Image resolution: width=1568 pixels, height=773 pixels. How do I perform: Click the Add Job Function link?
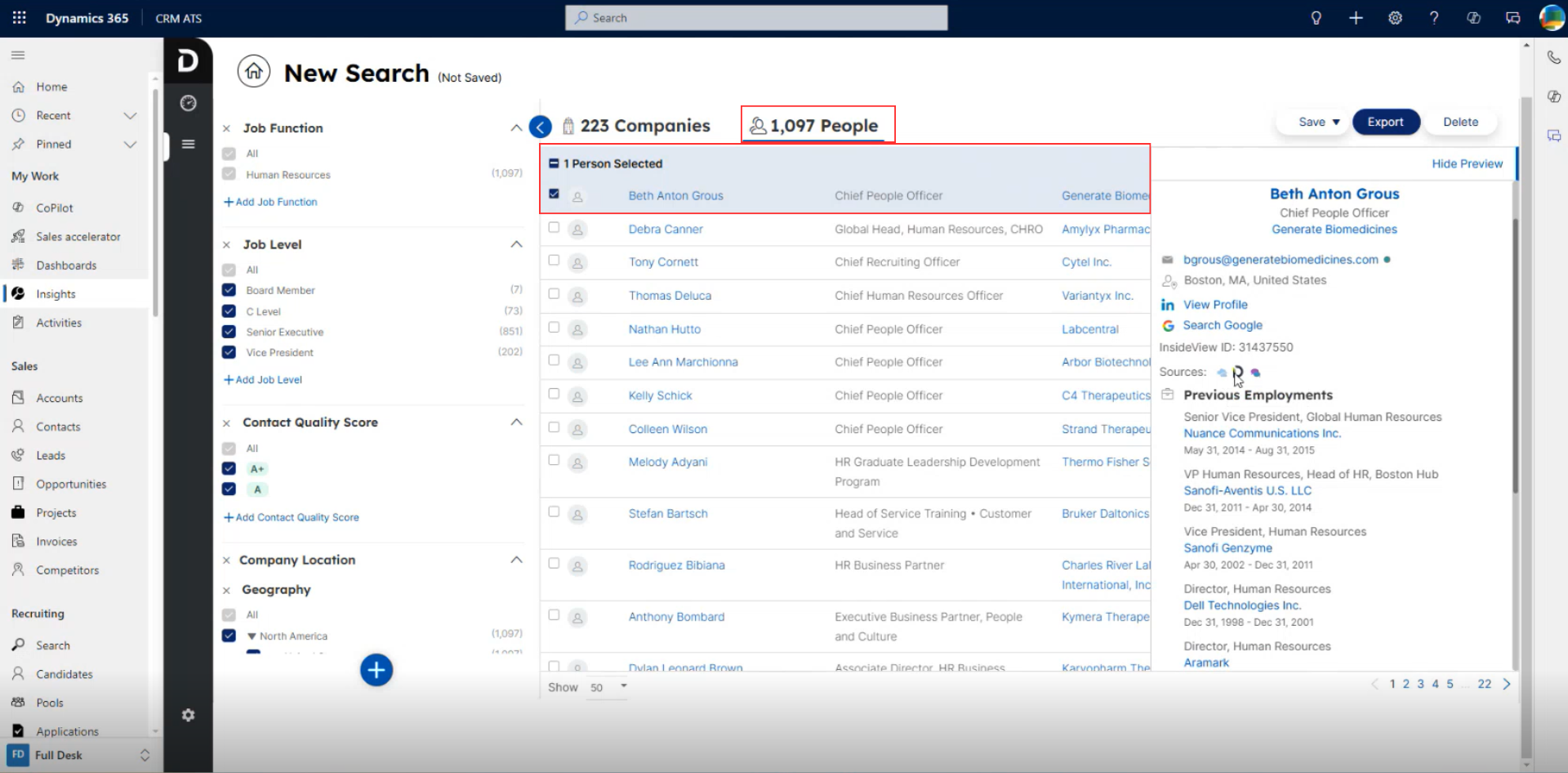(271, 202)
